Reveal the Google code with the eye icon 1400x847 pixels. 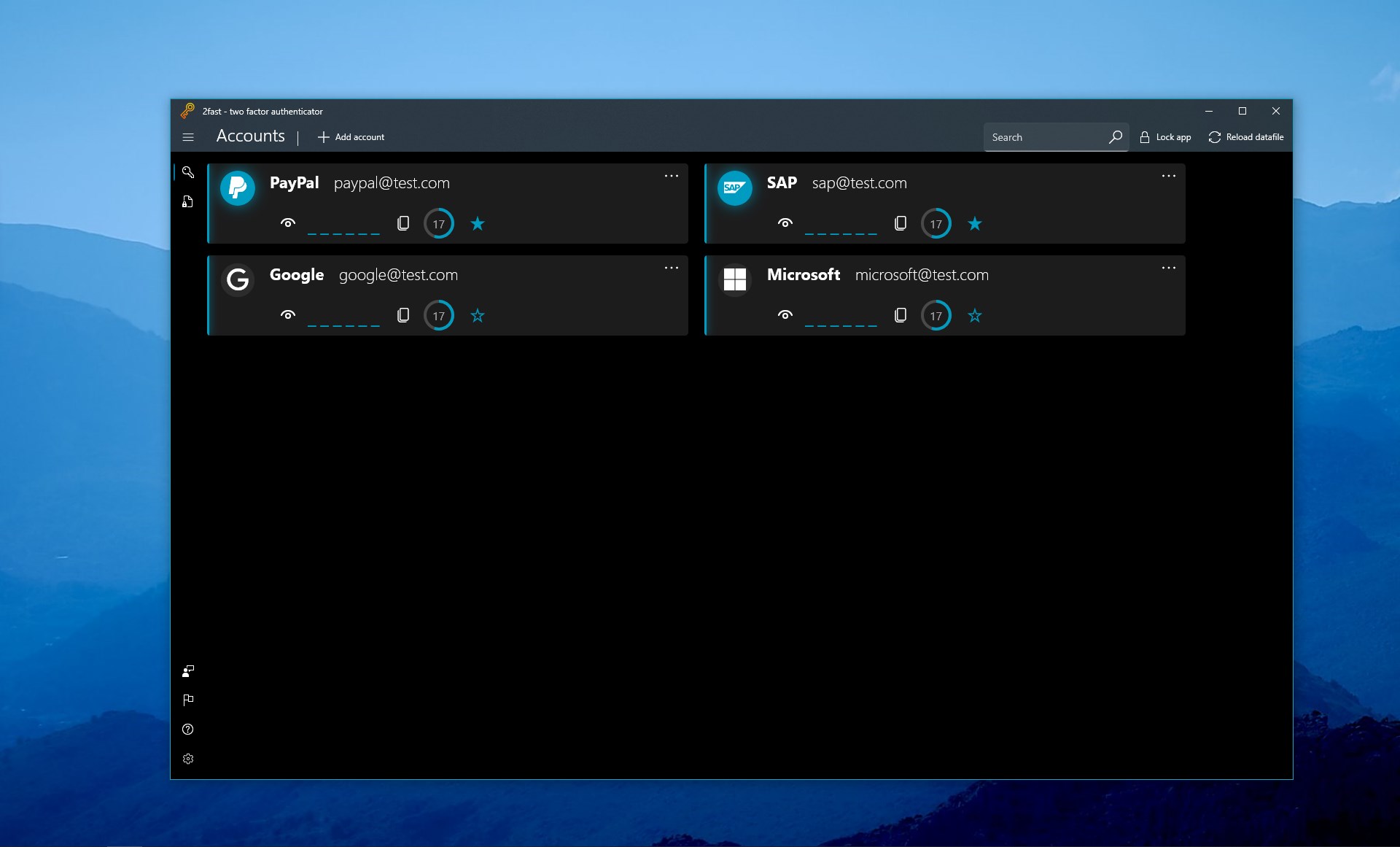click(287, 315)
